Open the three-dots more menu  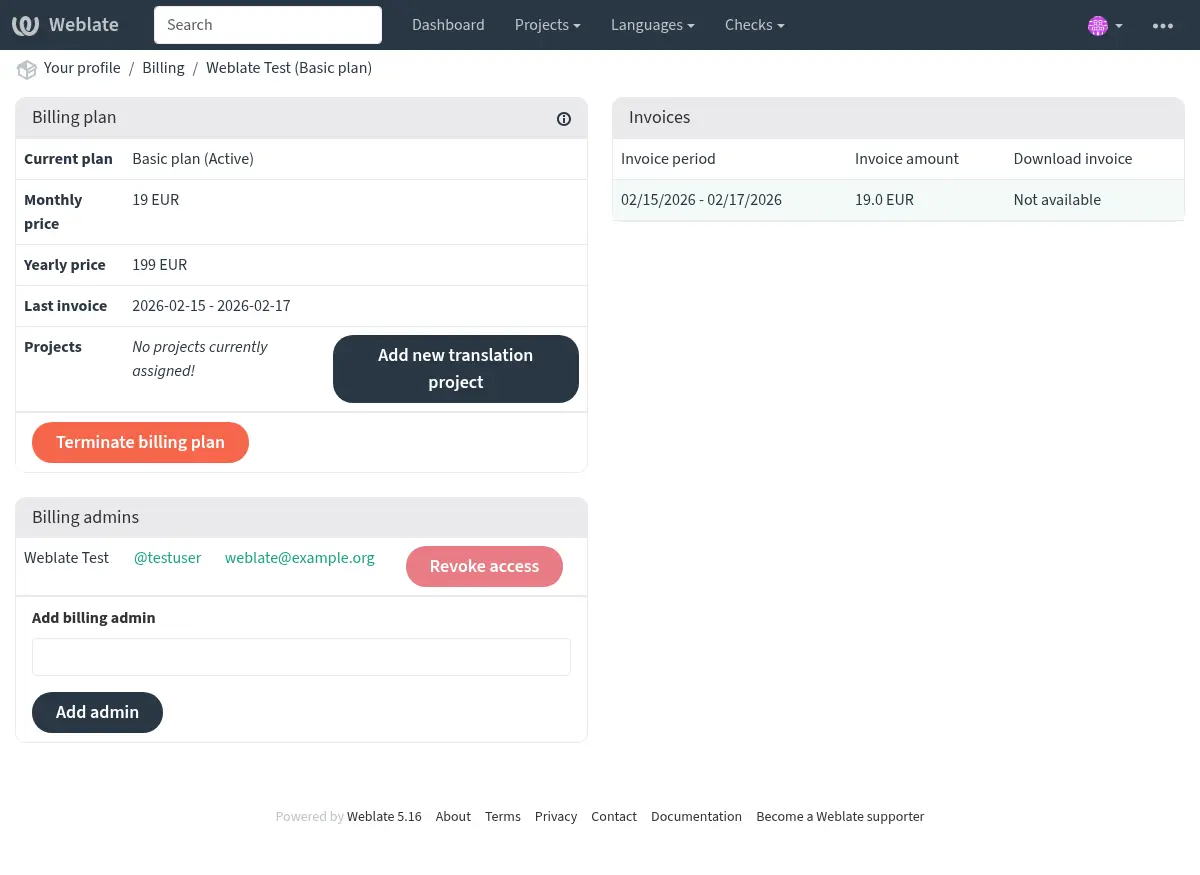[1162, 26]
